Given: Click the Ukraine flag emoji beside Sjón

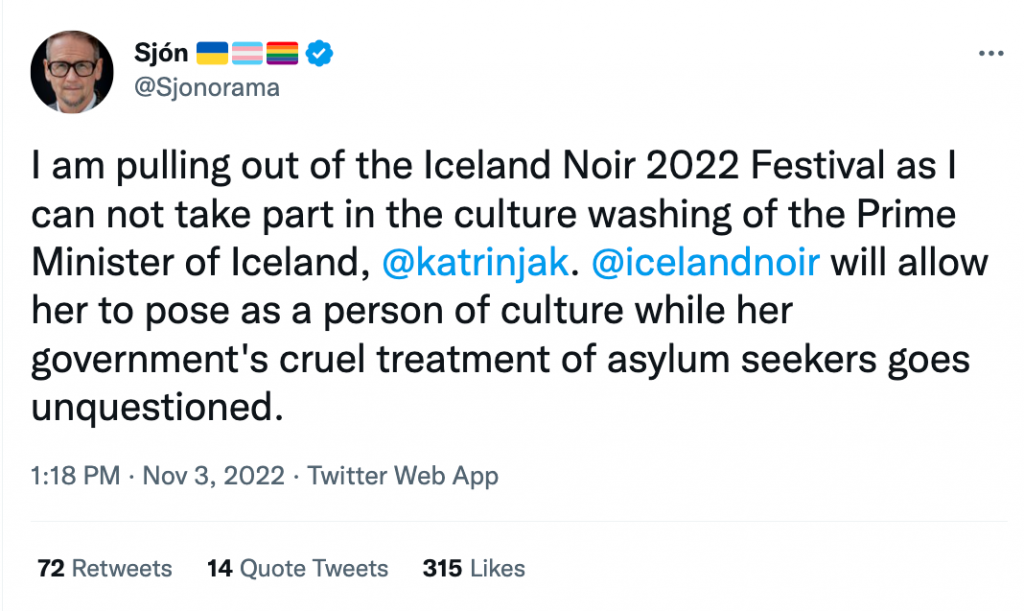Looking at the screenshot, I should (212, 54).
